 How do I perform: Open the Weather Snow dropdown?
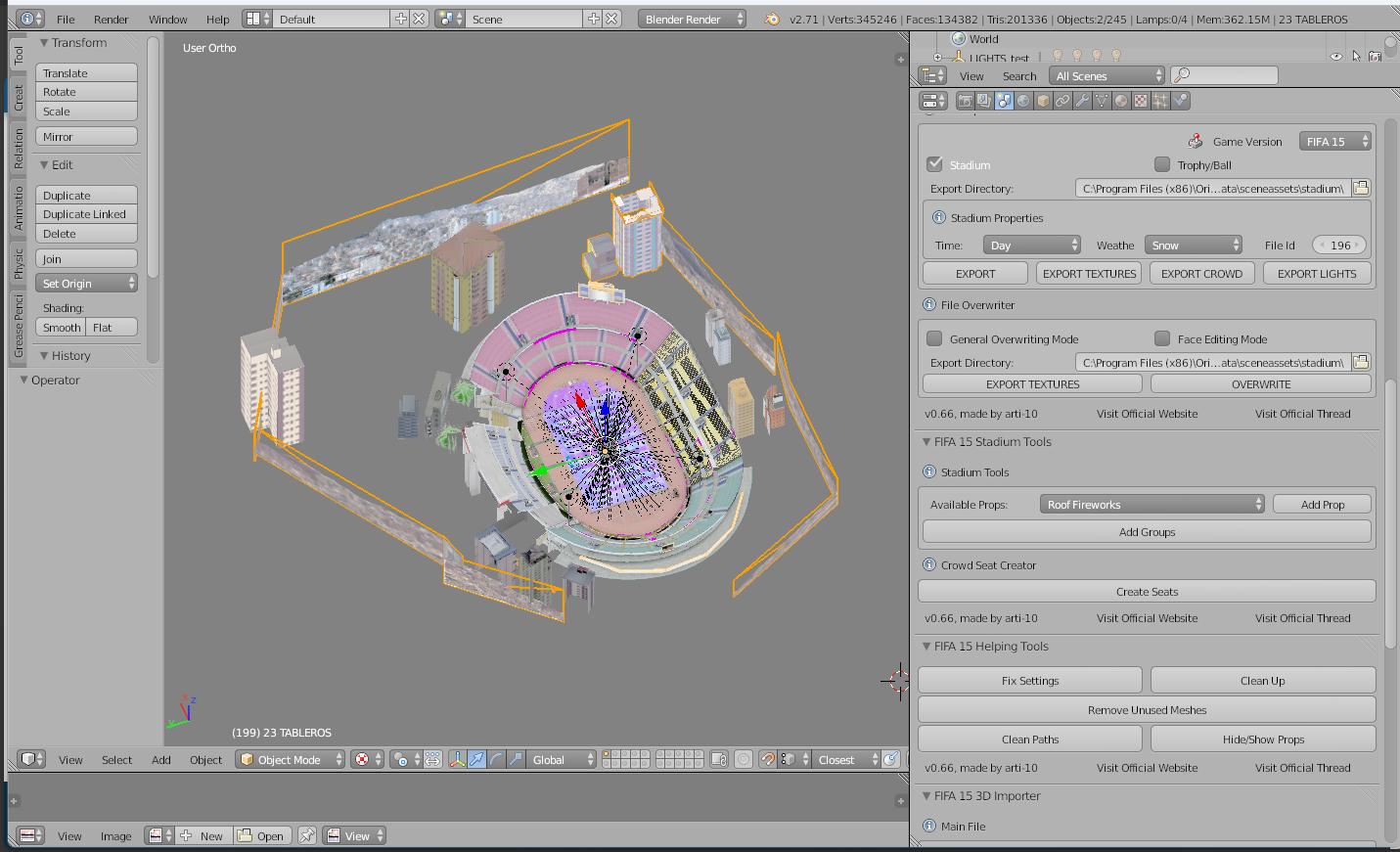(1194, 245)
